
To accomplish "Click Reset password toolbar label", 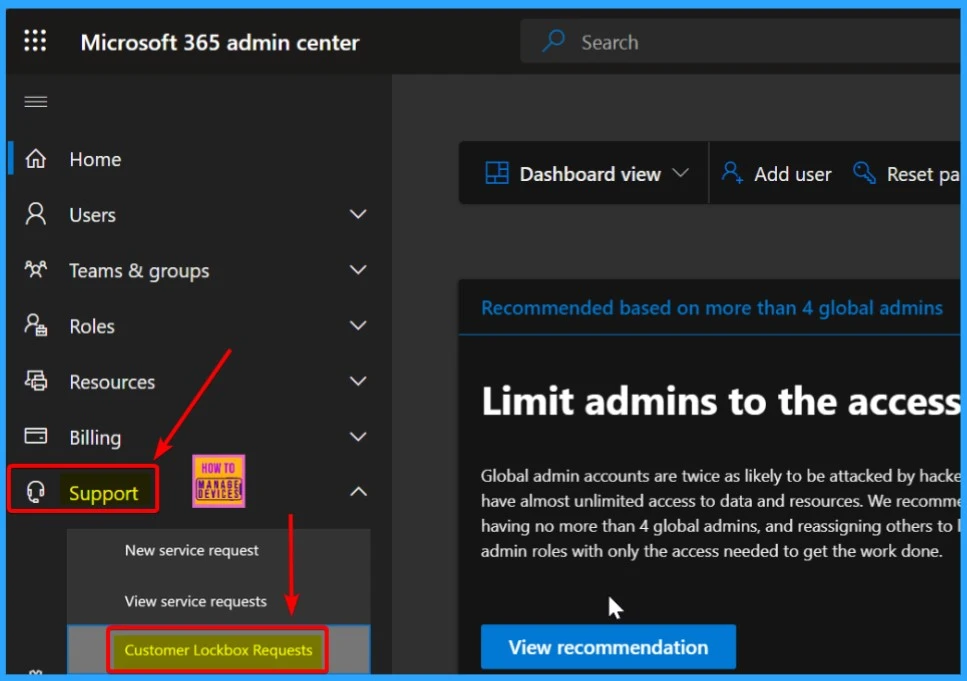I will click(923, 175).
